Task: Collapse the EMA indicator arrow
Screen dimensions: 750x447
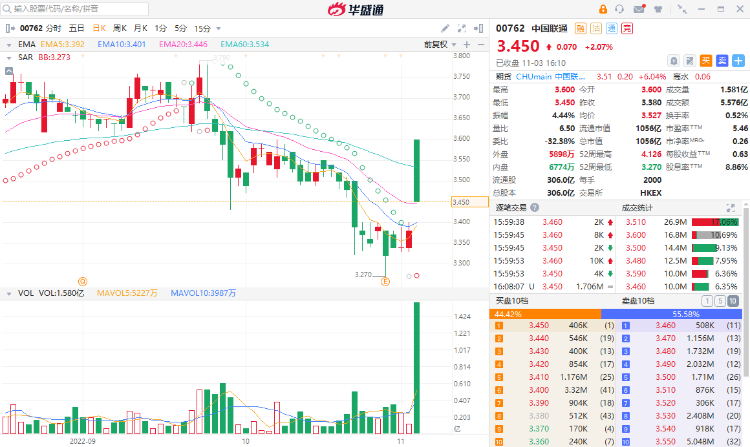Action: [x=9, y=44]
